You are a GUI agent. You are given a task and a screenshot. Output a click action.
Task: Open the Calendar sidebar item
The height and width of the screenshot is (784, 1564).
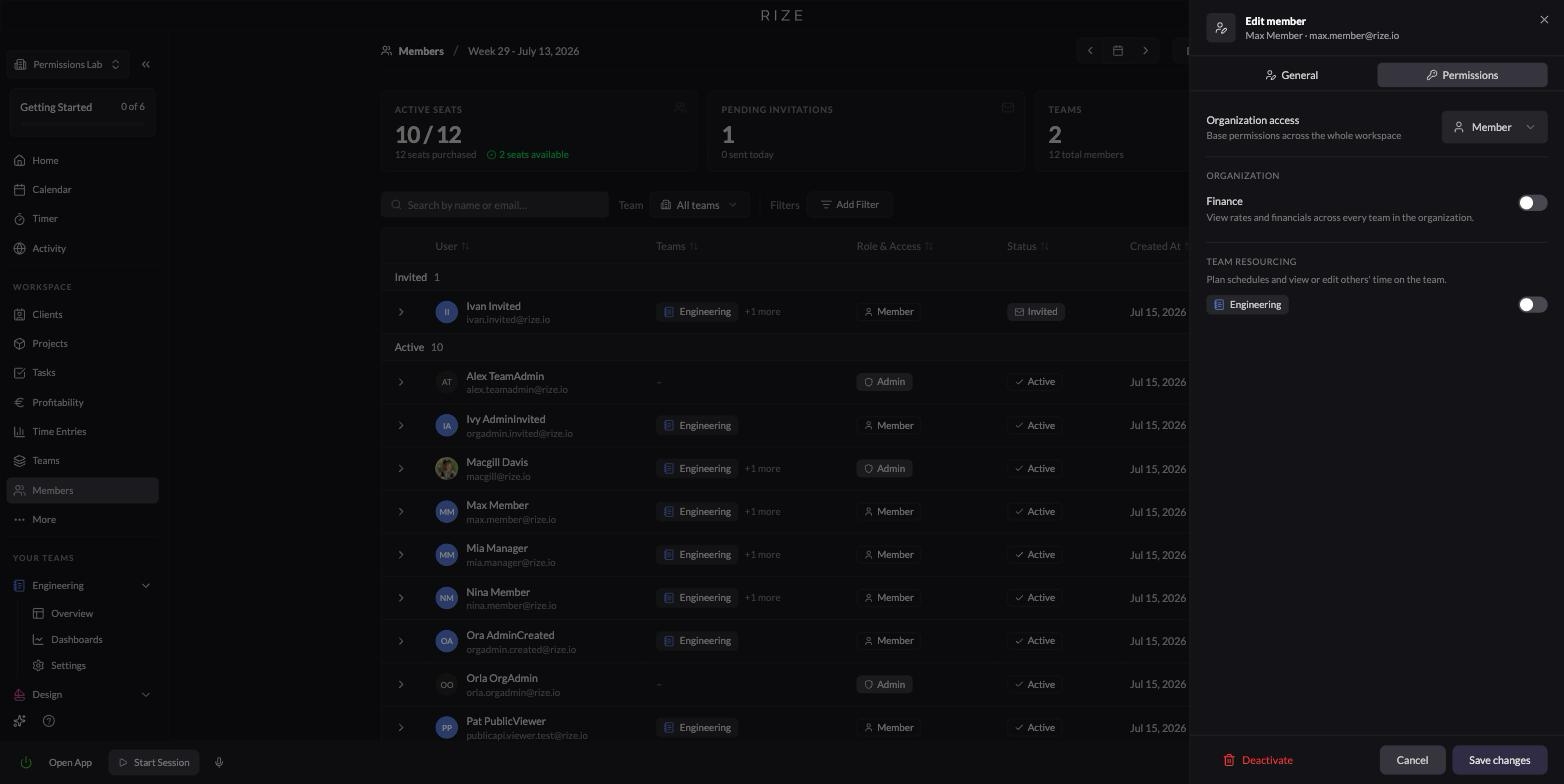point(82,189)
